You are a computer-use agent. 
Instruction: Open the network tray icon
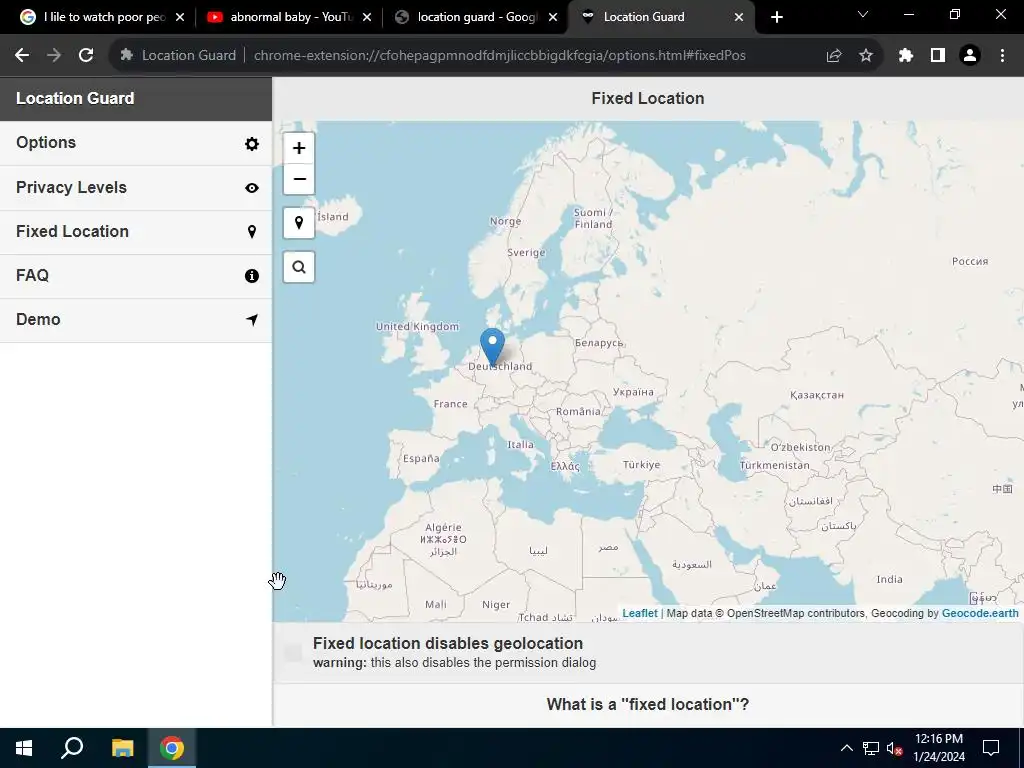(x=871, y=748)
